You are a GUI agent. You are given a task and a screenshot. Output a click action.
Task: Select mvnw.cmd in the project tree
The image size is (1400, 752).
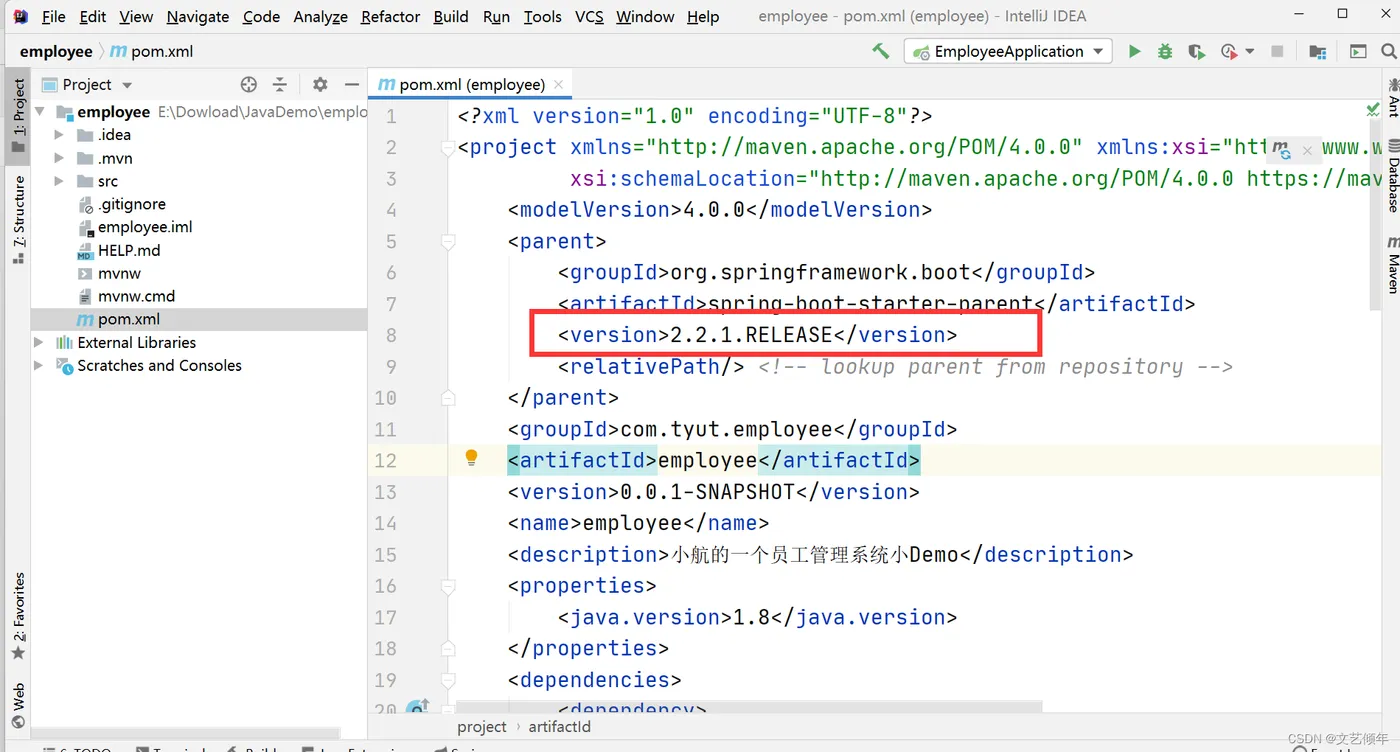125,296
